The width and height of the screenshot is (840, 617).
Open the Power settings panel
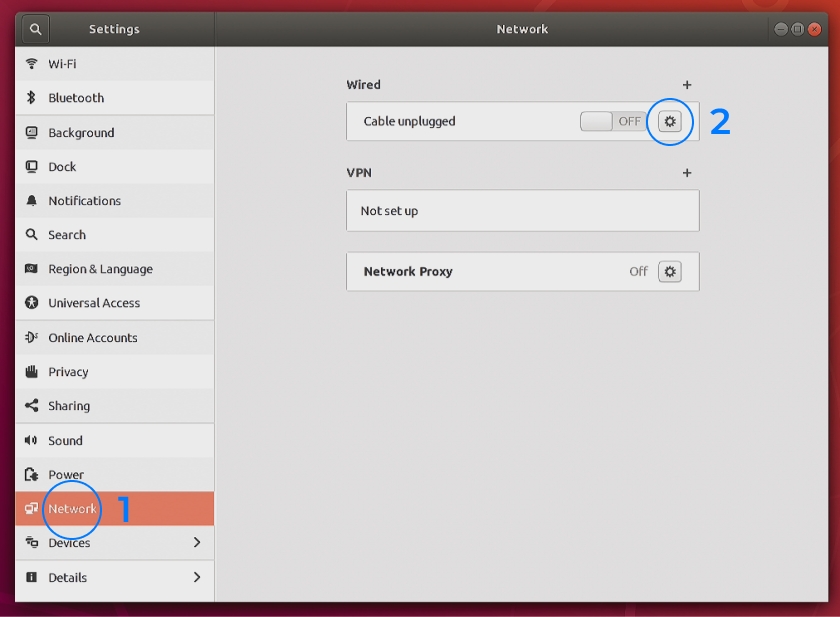[66, 475]
